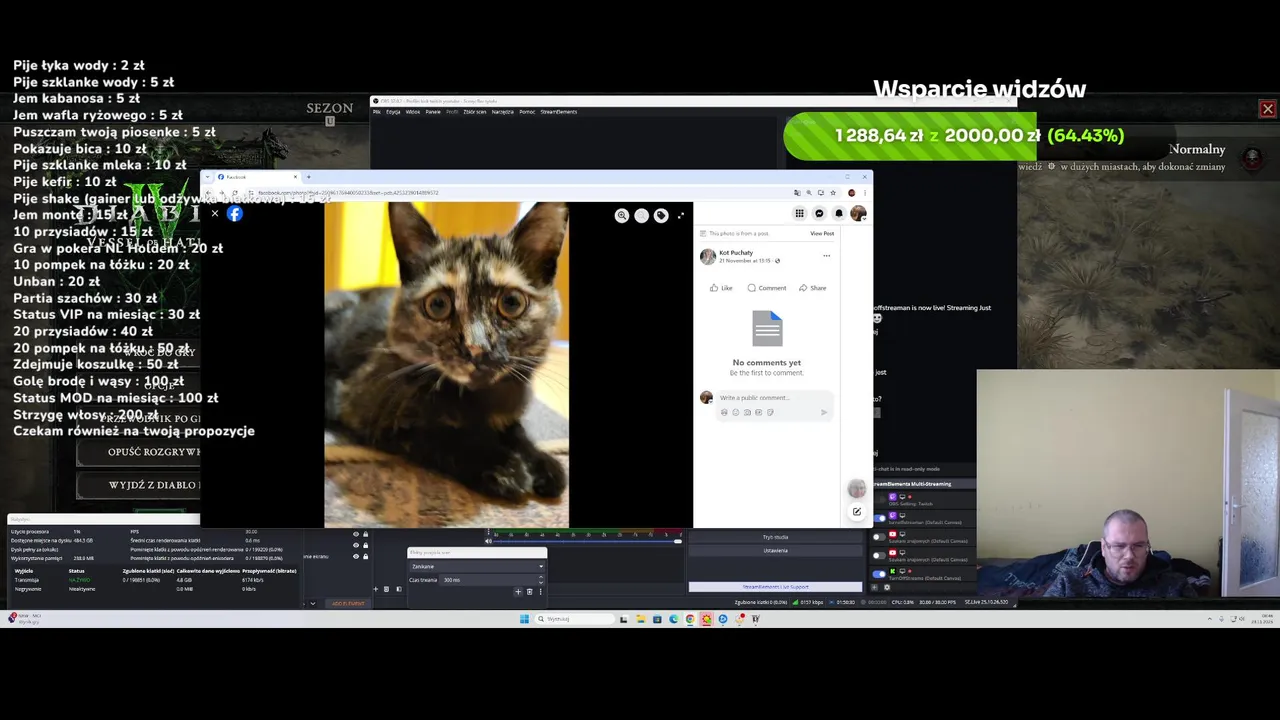Screen dimensions: 1280x720
Task: Open the Widok menu in OBS
Action: [412, 112]
